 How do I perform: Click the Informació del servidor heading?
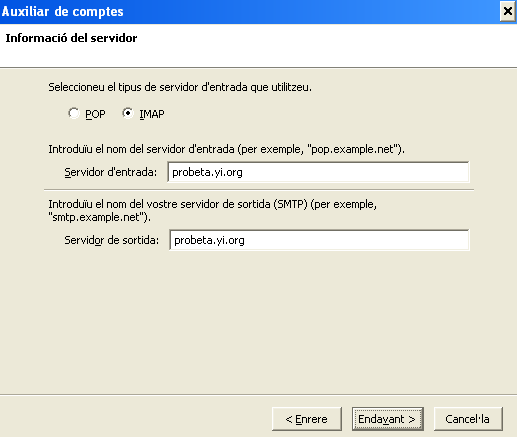click(71, 38)
